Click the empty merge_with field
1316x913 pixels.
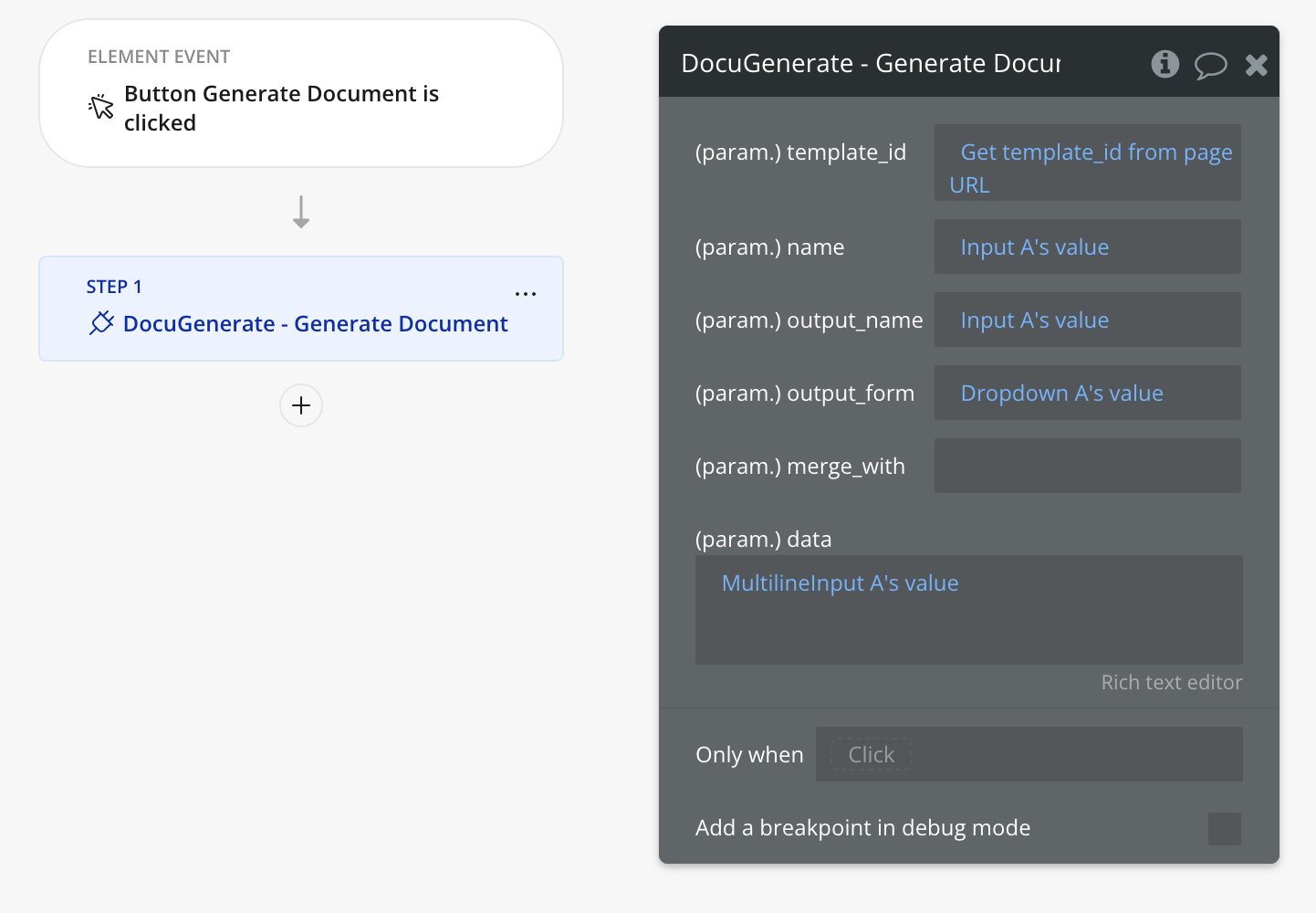click(1088, 466)
